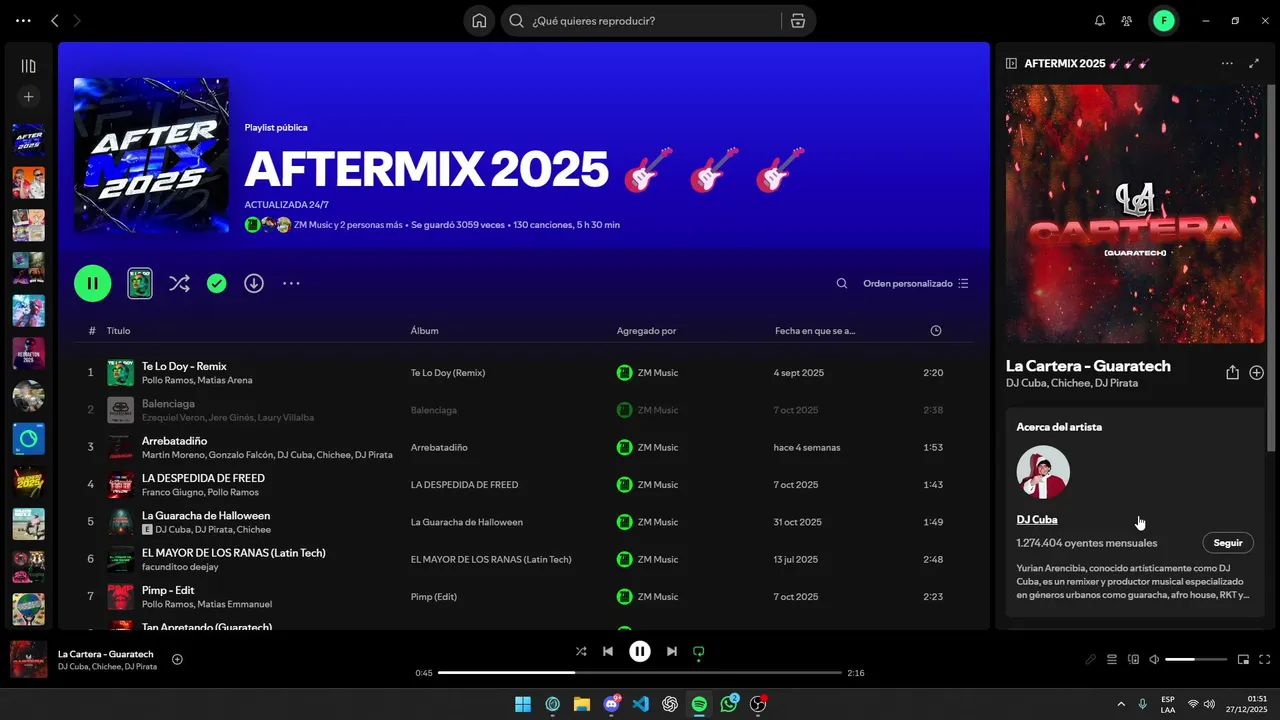
Task: Open the play queue
Action: click(1112, 659)
